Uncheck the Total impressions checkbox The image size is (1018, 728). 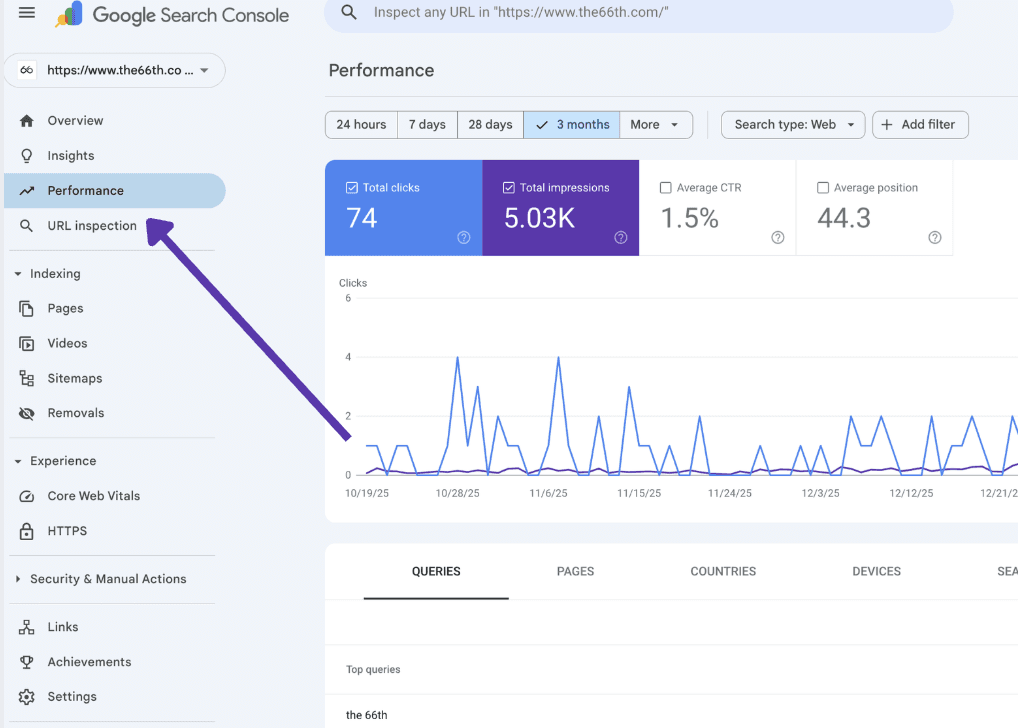coord(509,188)
